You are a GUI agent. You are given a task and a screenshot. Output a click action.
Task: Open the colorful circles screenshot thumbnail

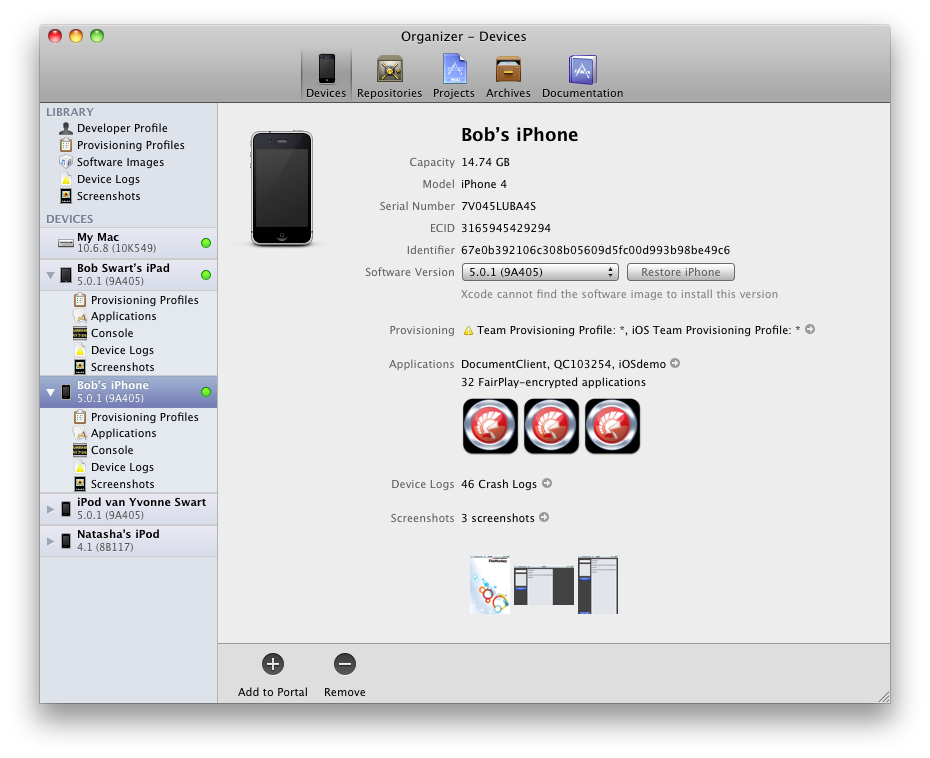click(490, 585)
